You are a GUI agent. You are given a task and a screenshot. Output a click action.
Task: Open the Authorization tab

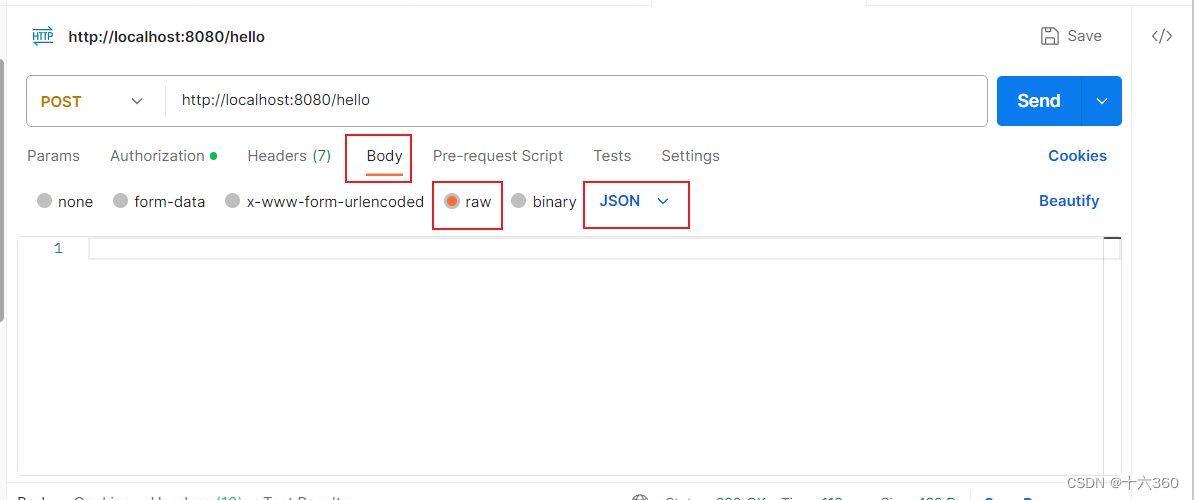164,156
